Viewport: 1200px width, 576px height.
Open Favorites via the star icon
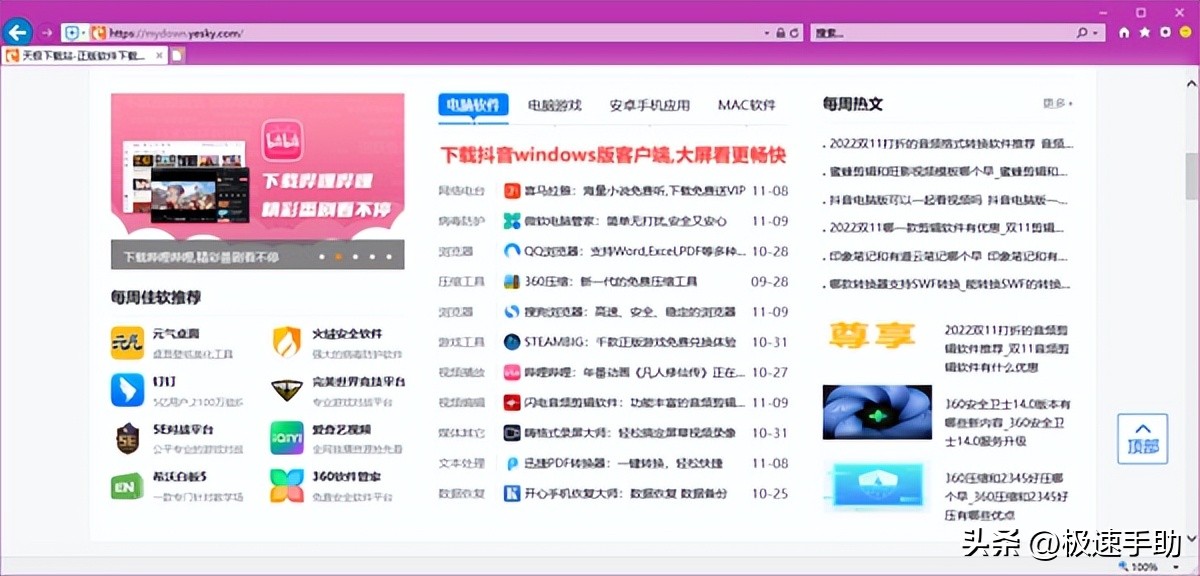pos(1144,31)
